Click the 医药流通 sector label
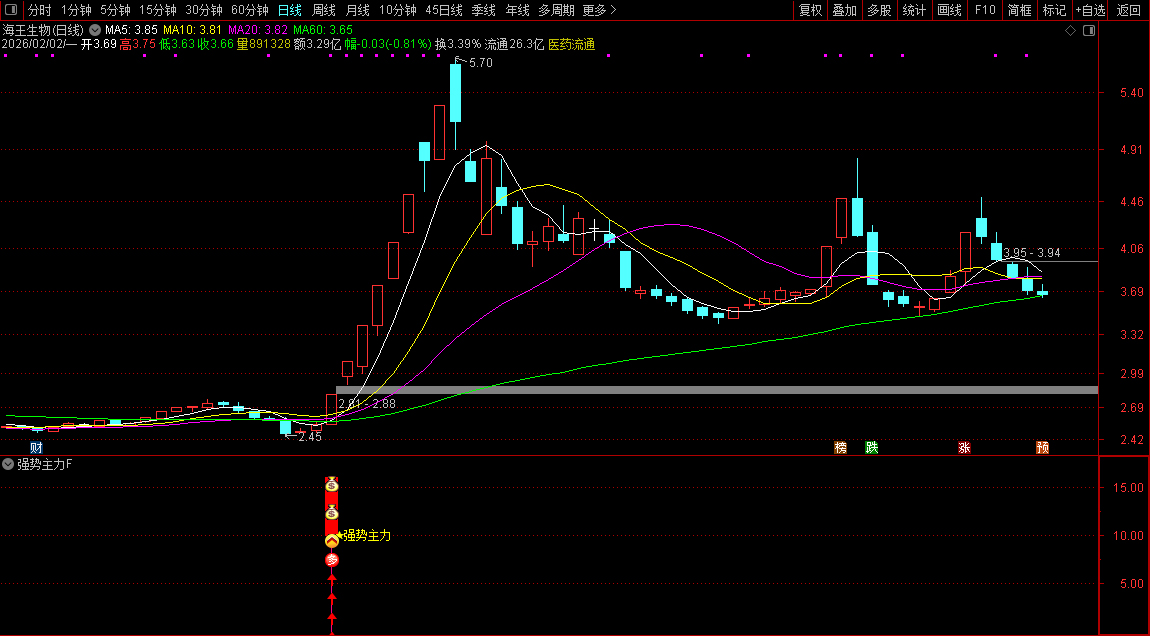1150x636 pixels. (x=571, y=45)
